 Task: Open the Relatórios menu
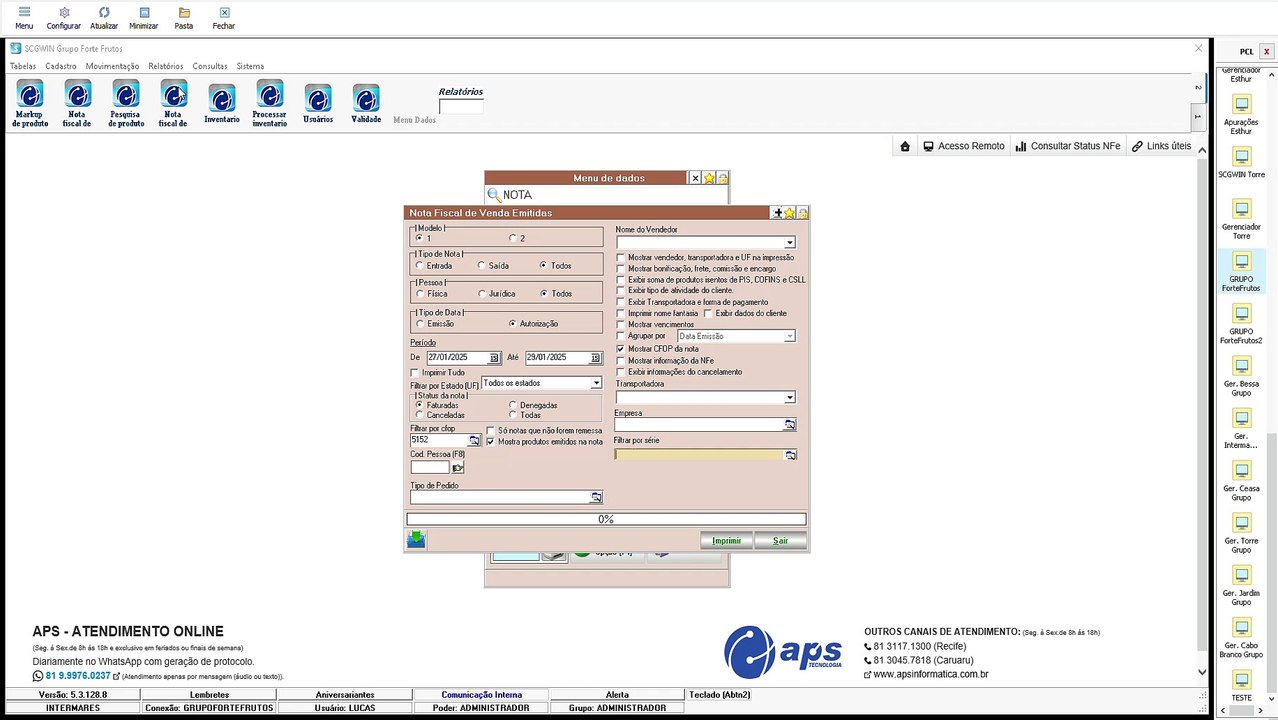click(x=166, y=66)
